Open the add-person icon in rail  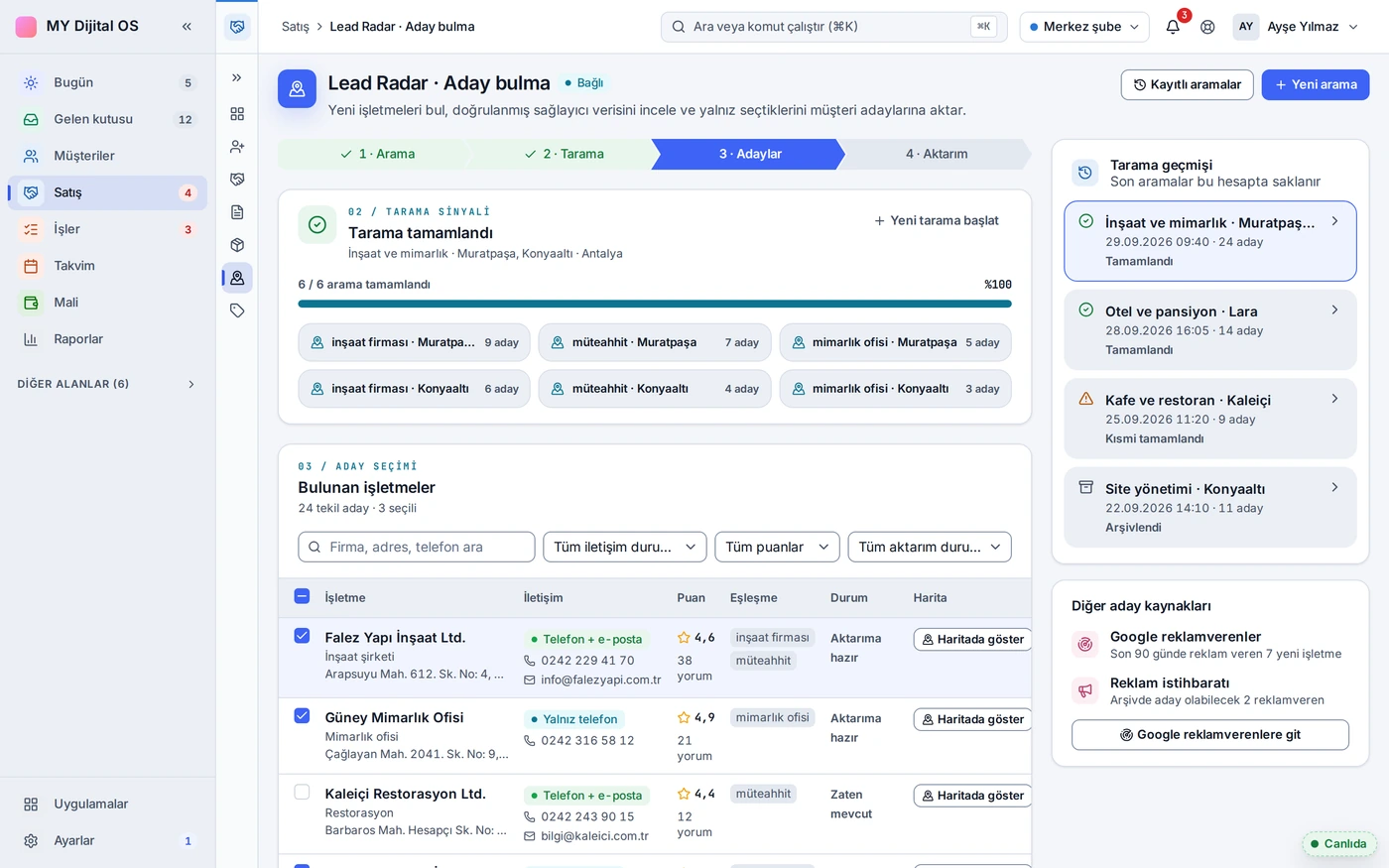point(237,147)
